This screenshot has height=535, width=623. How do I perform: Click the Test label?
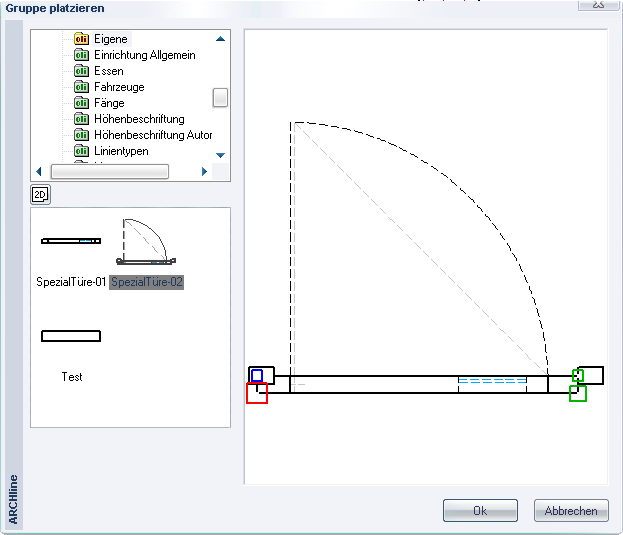72,377
